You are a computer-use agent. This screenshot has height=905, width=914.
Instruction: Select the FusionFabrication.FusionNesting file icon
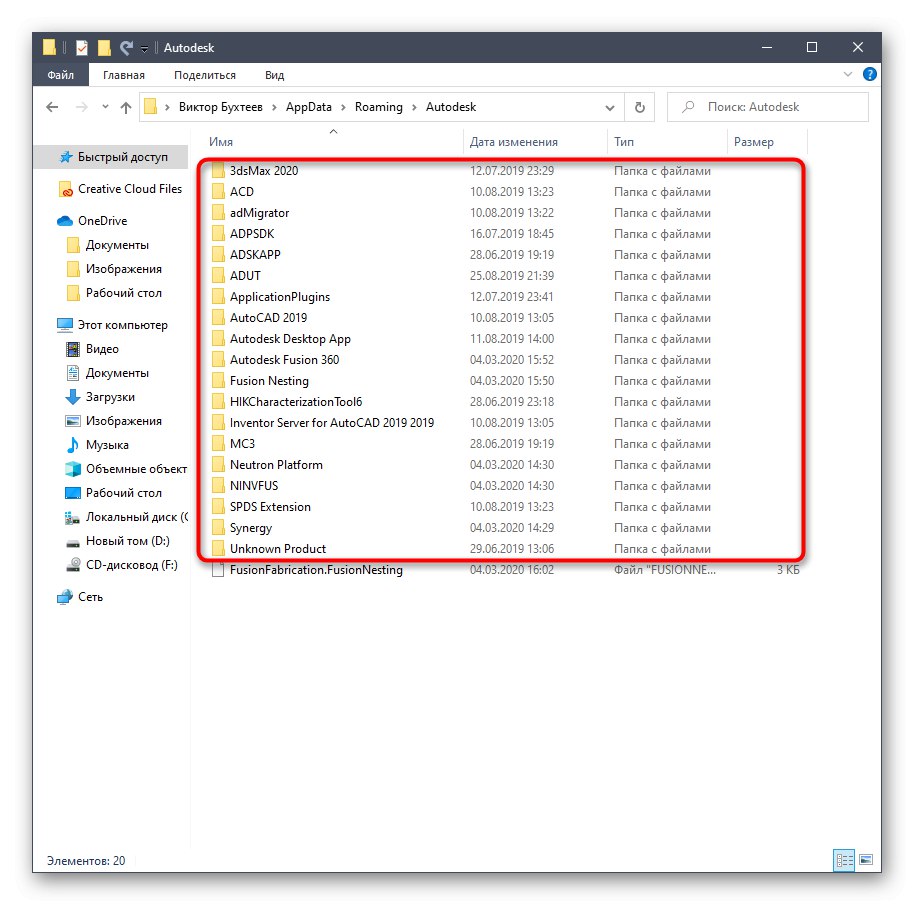218,570
